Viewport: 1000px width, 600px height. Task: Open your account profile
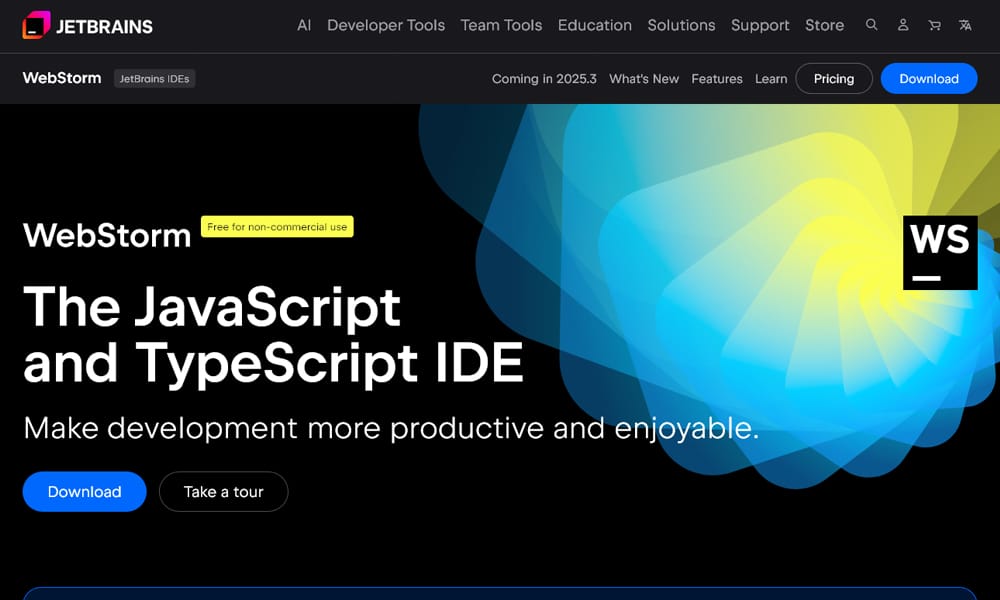(903, 25)
